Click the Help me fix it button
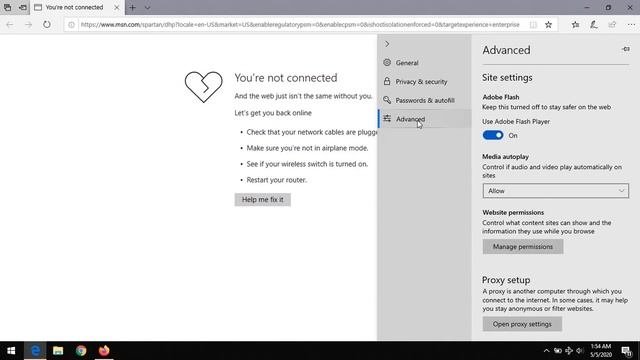The width and height of the screenshot is (640, 360). tap(262, 200)
